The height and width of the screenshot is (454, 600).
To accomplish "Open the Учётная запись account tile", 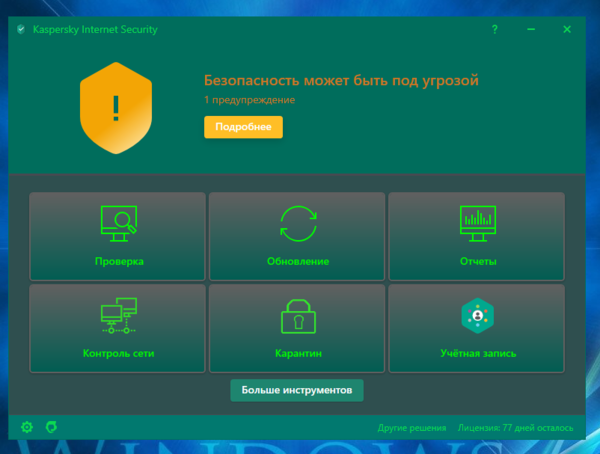I will pos(476,328).
